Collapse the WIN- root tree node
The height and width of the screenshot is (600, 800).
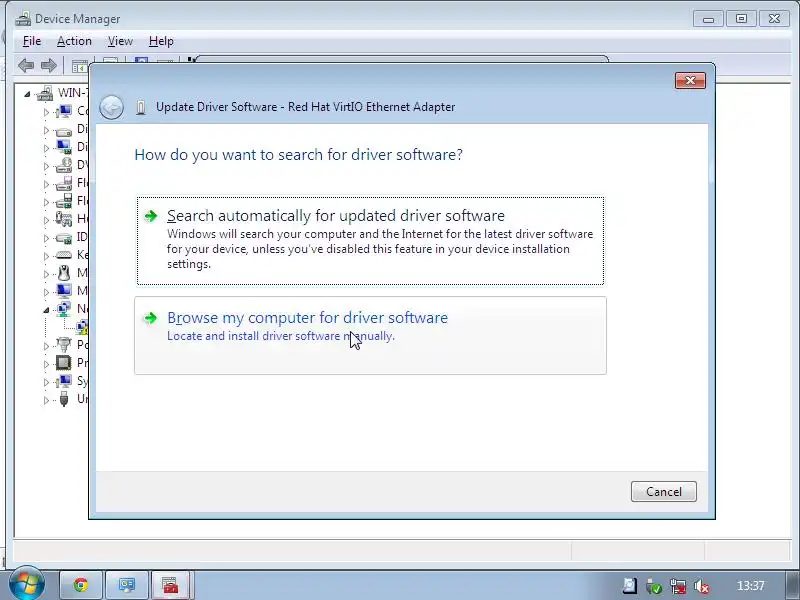[27, 94]
